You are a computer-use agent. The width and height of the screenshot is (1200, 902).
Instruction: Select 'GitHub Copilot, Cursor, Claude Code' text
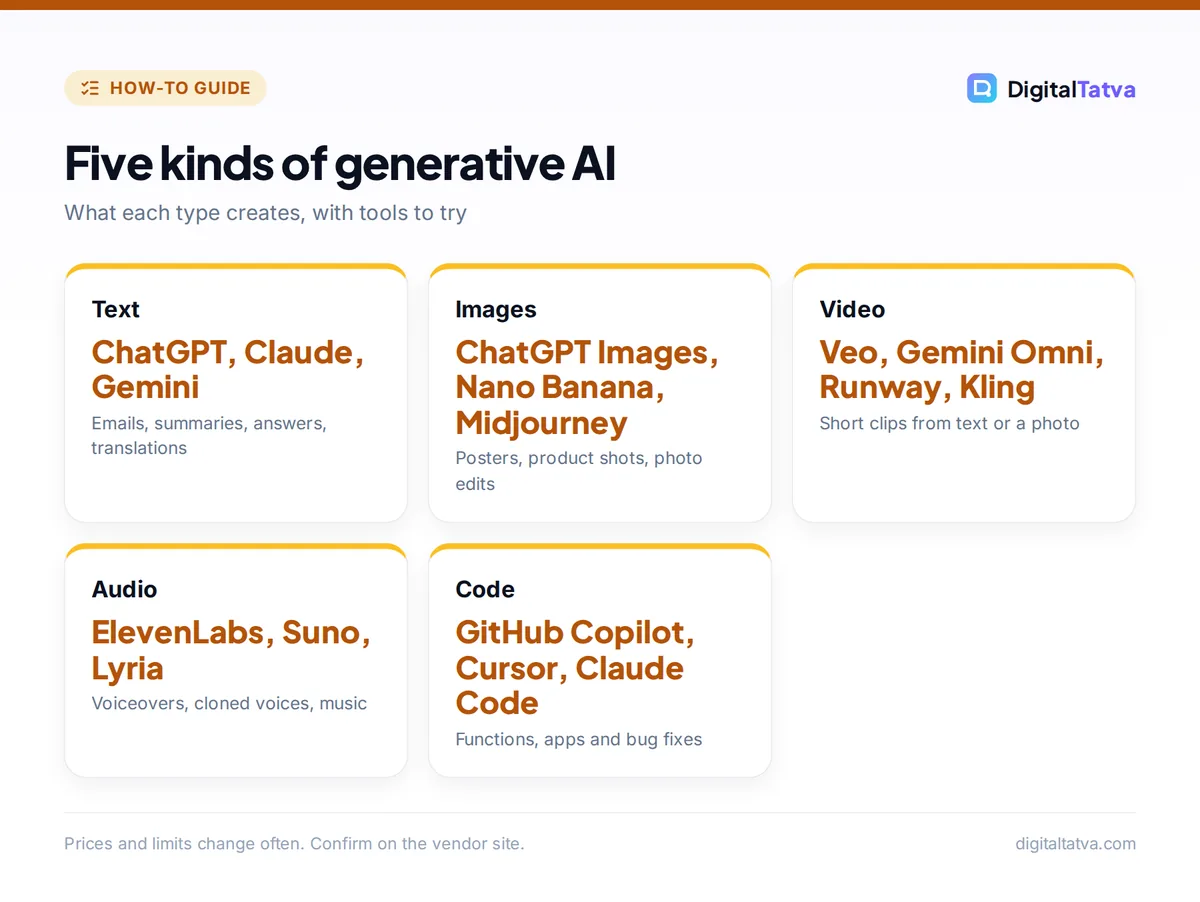pos(575,667)
